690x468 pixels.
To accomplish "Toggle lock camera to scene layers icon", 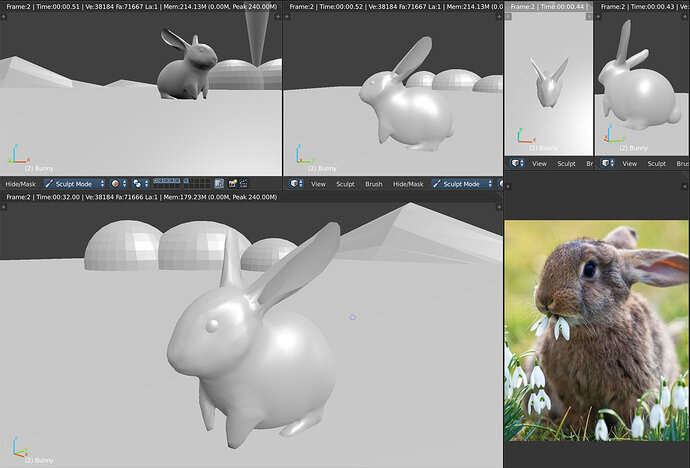I will (x=219, y=183).
